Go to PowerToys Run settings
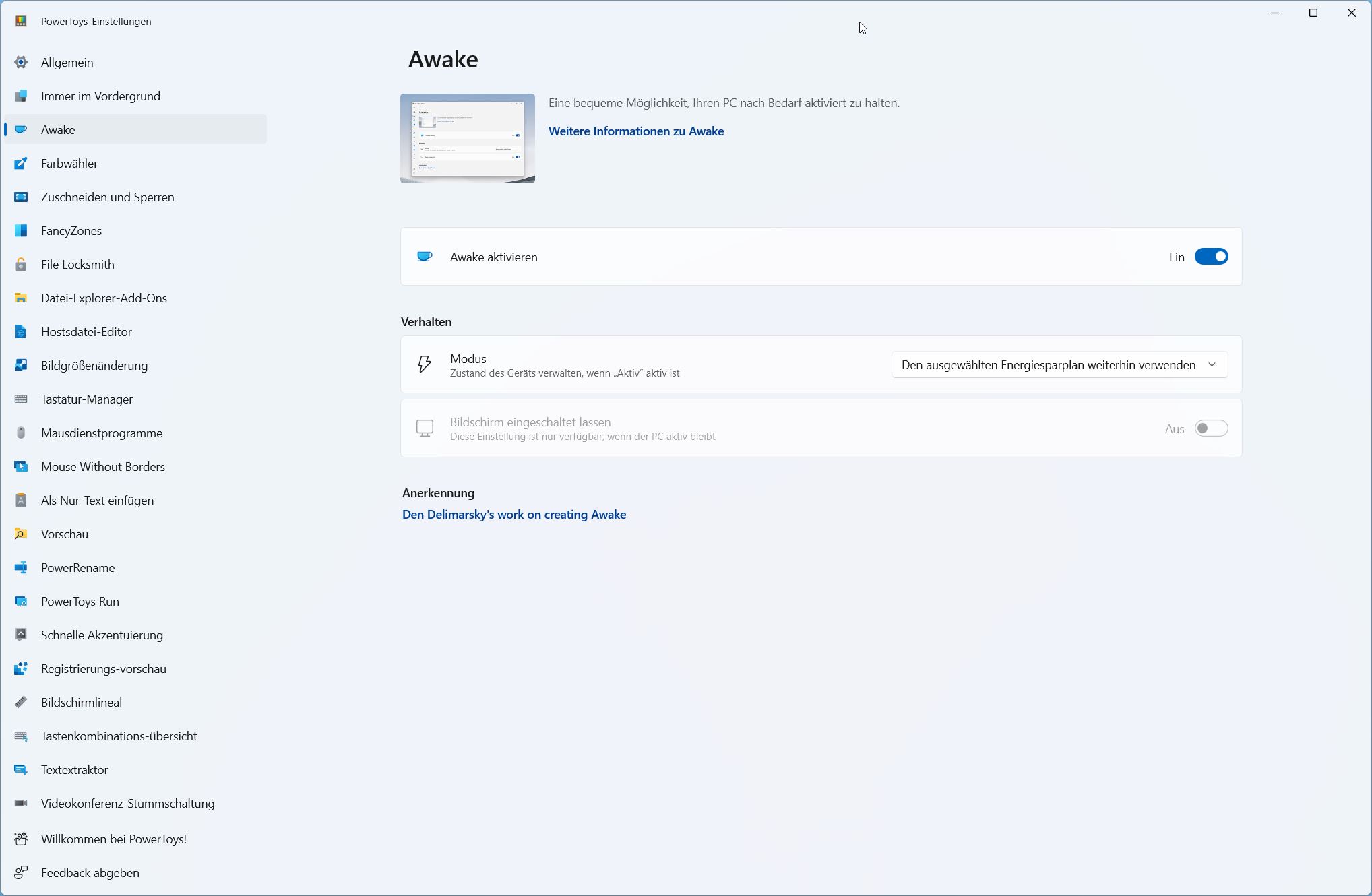Viewport: 1372px width, 896px height. (x=80, y=602)
